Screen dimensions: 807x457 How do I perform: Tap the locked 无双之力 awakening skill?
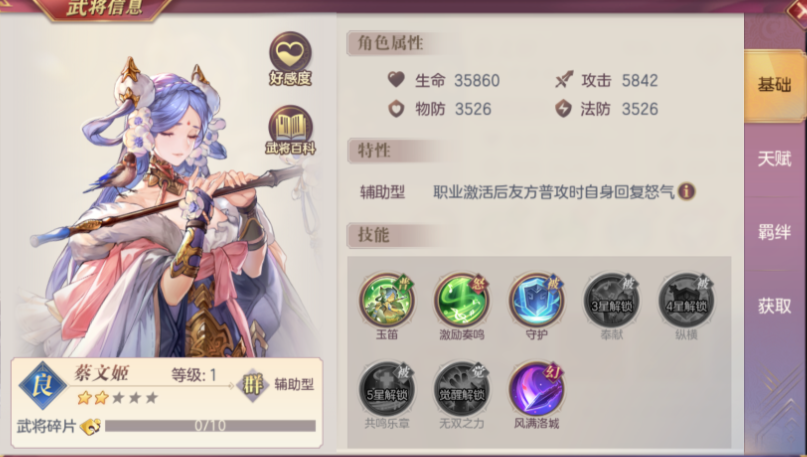click(462, 389)
